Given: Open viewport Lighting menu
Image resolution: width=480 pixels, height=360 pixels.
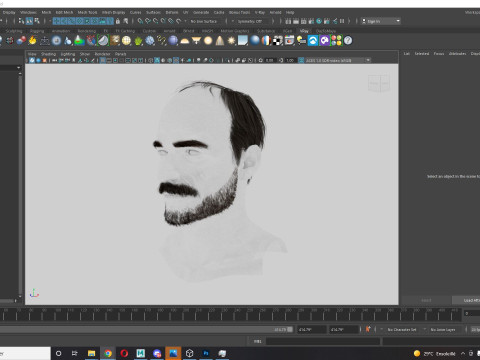Looking at the screenshot, I should [68, 54].
